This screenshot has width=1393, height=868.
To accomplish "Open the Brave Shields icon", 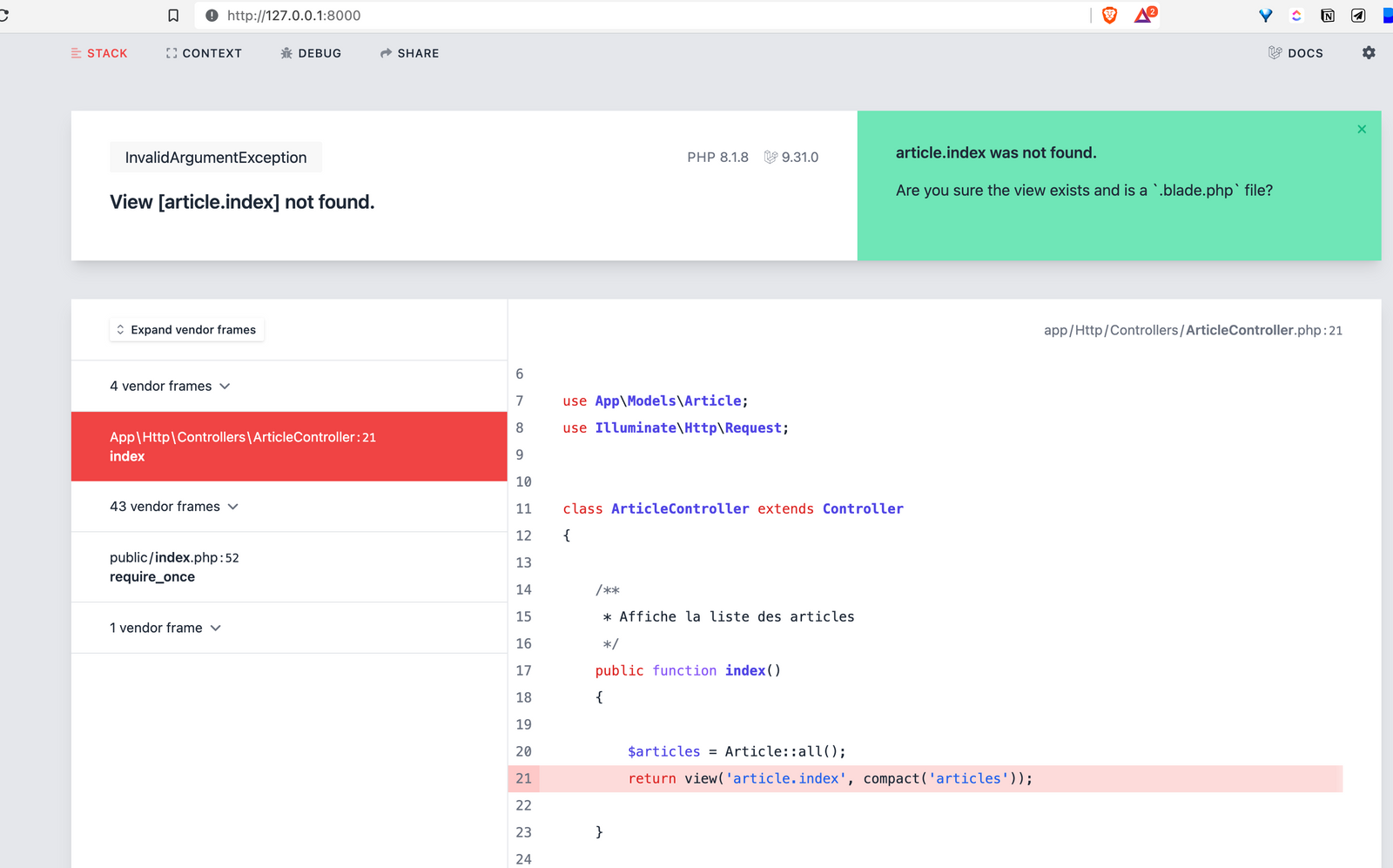I will tap(1109, 15).
